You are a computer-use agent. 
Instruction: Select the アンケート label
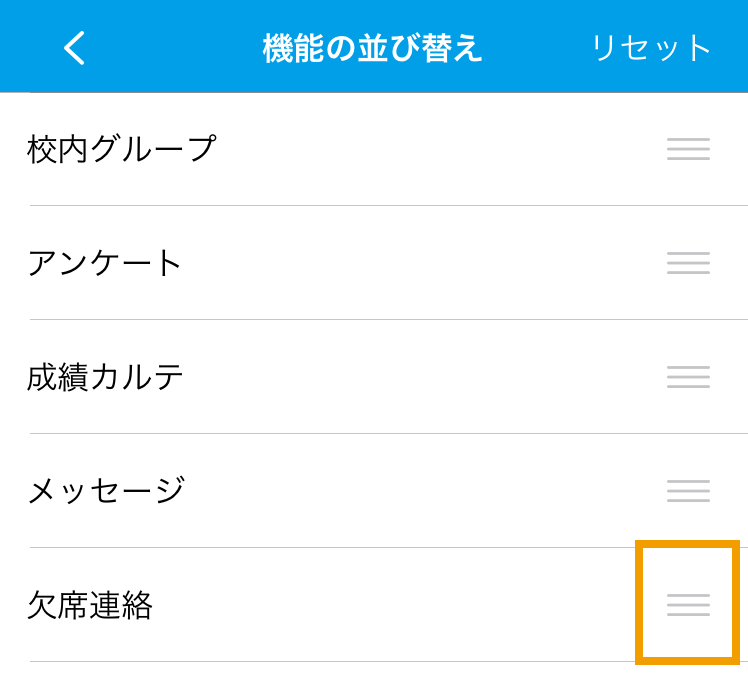[x=104, y=263]
